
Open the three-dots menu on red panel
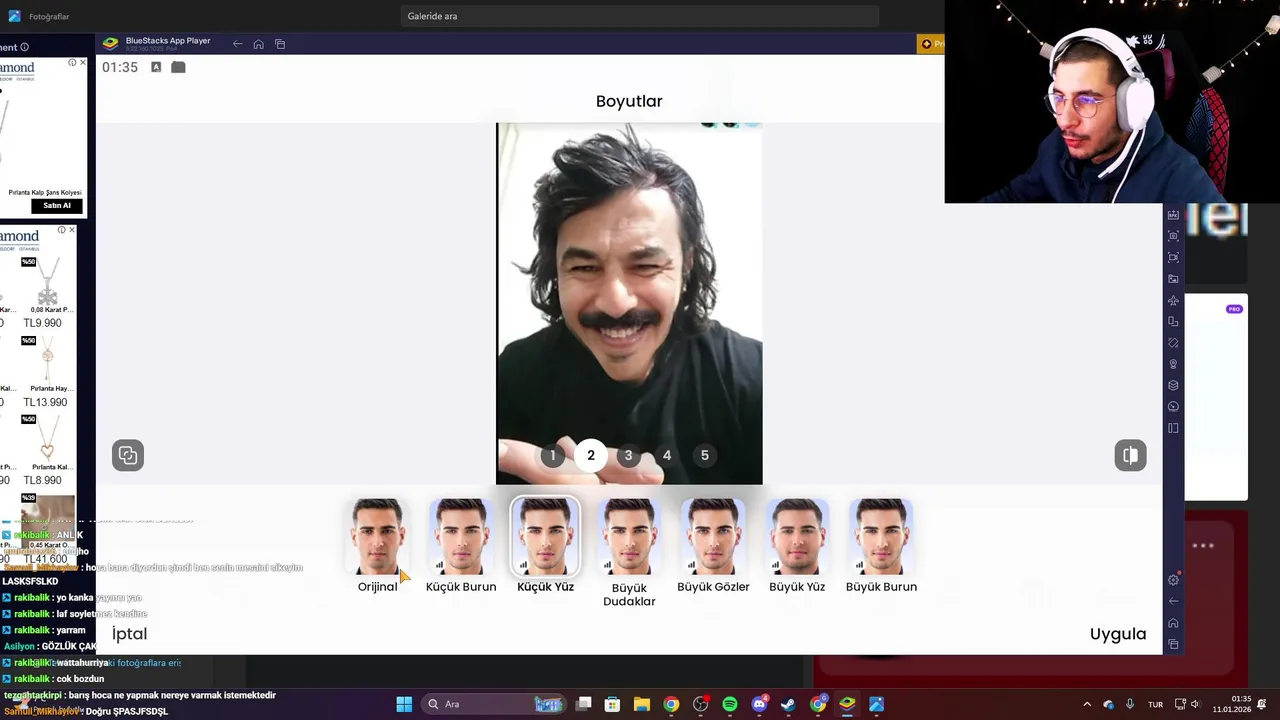coord(1203,546)
